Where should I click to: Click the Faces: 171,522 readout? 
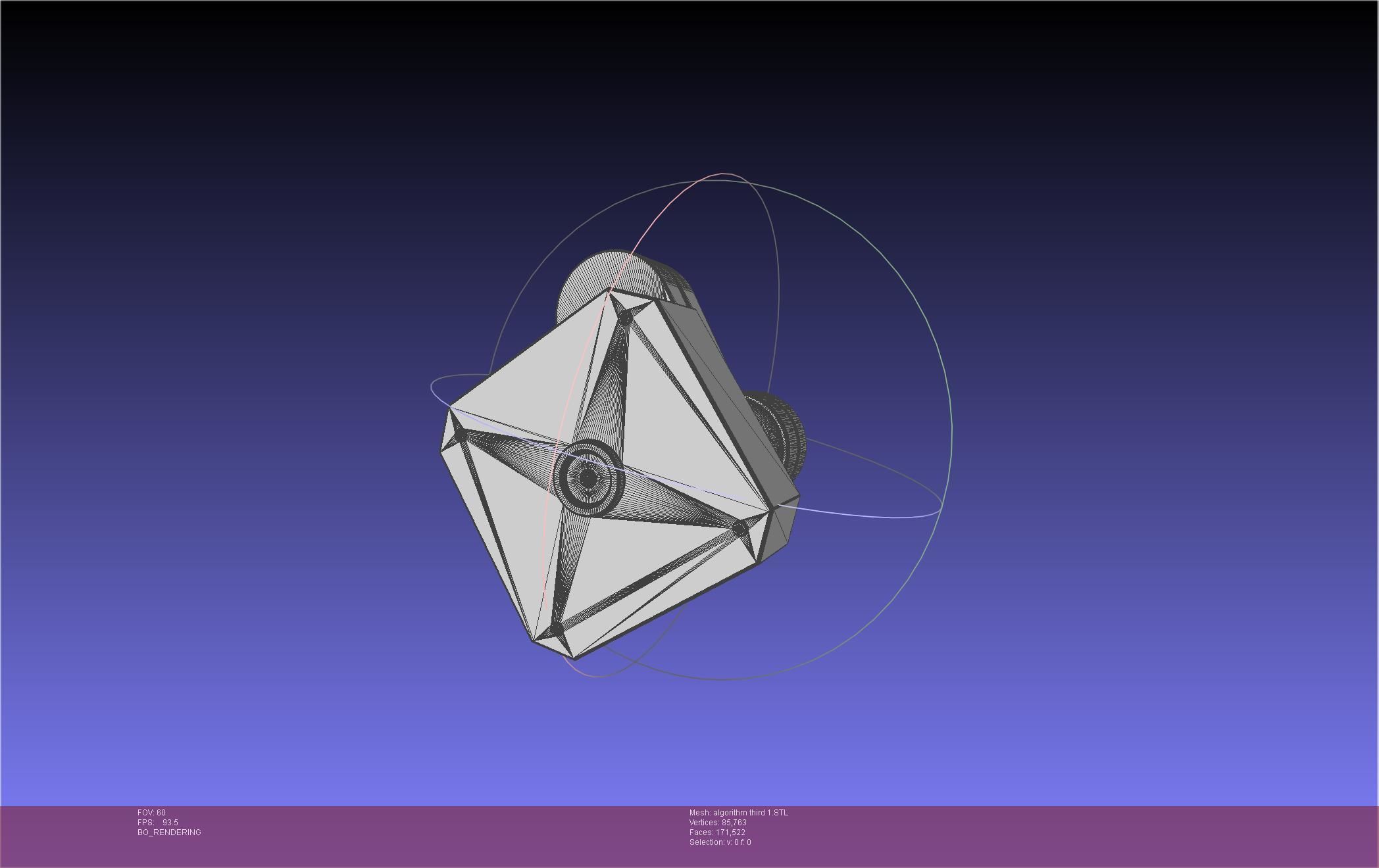pyautogui.click(x=717, y=832)
